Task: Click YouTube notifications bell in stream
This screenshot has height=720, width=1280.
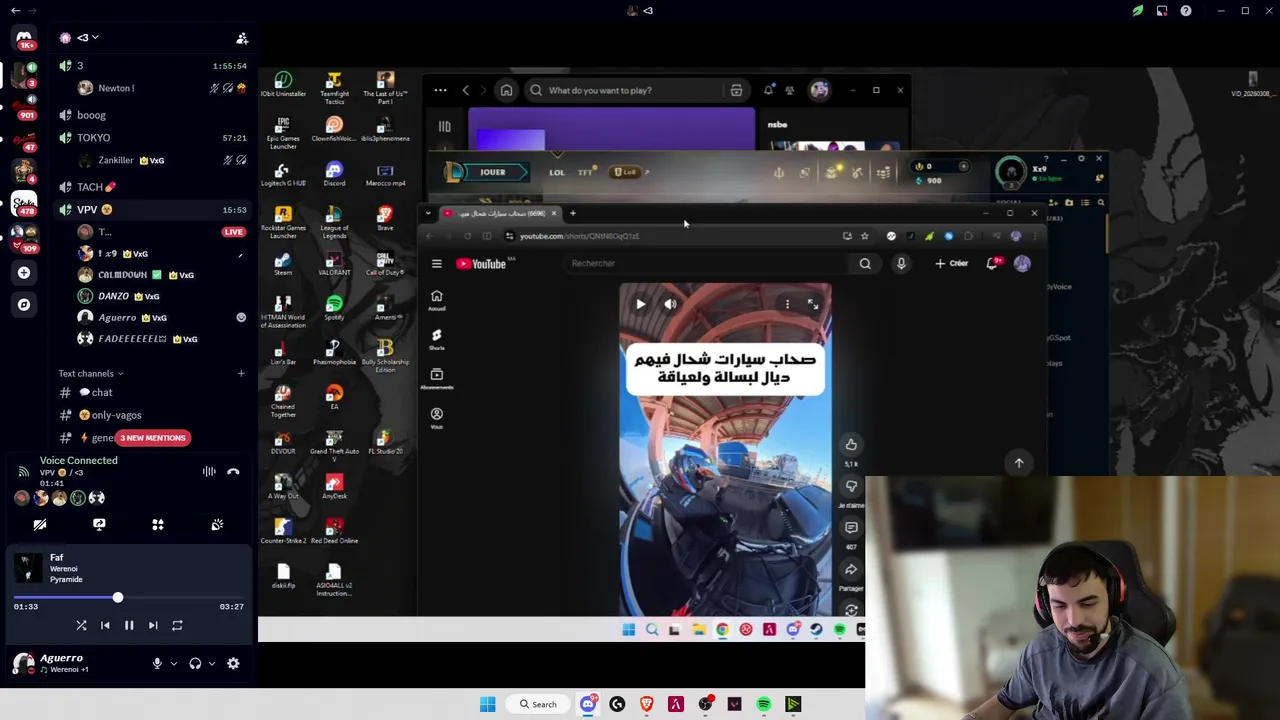Action: click(x=993, y=263)
